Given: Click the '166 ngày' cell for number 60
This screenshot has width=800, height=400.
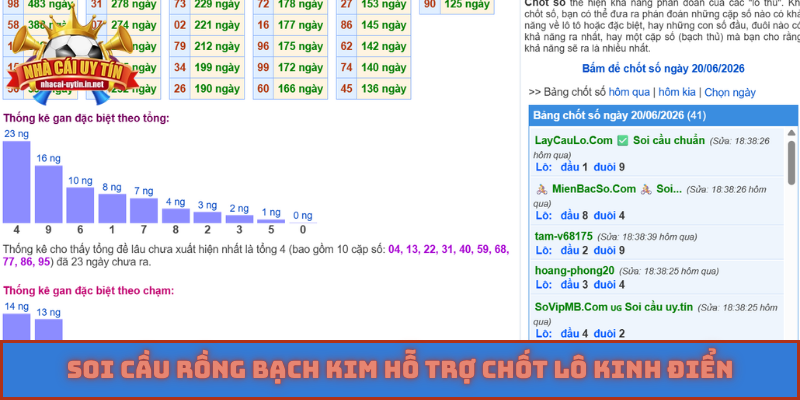Looking at the screenshot, I should (x=301, y=89).
